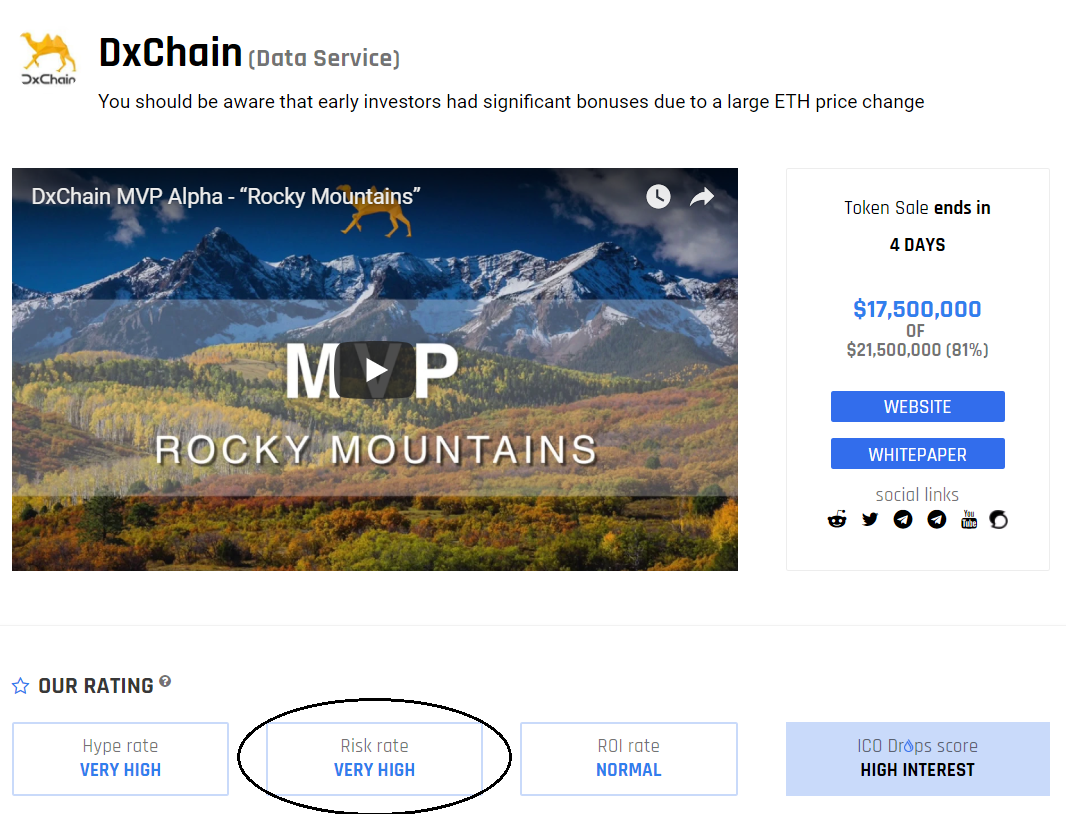Click the DxChain page heading

170,53
